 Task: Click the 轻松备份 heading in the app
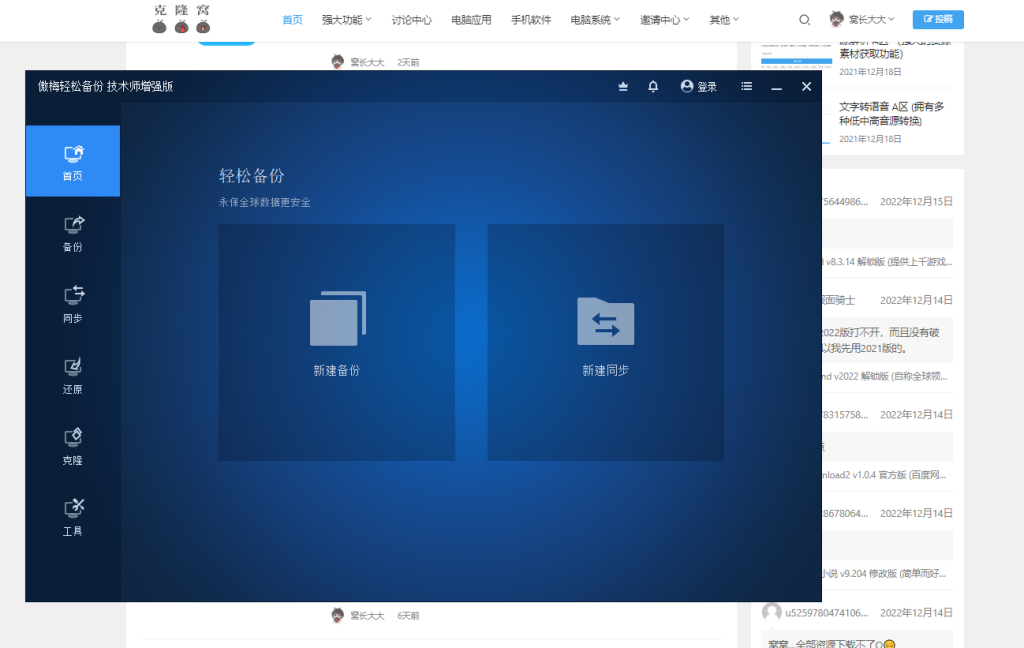(x=251, y=176)
